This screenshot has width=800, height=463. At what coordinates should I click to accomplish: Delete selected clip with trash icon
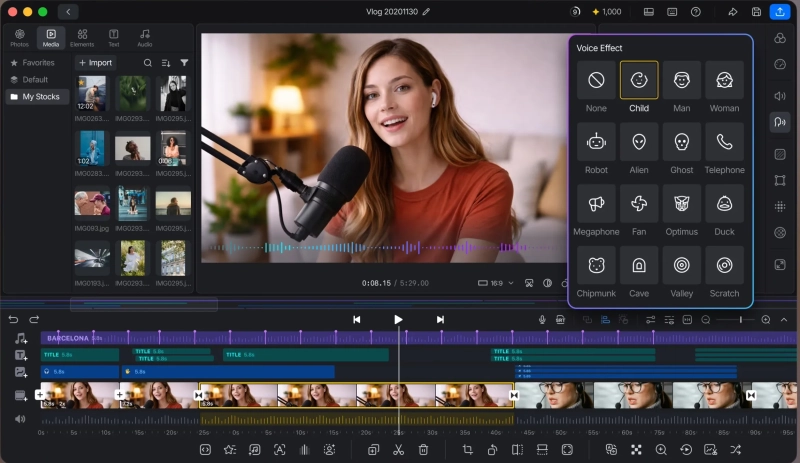[x=423, y=450]
